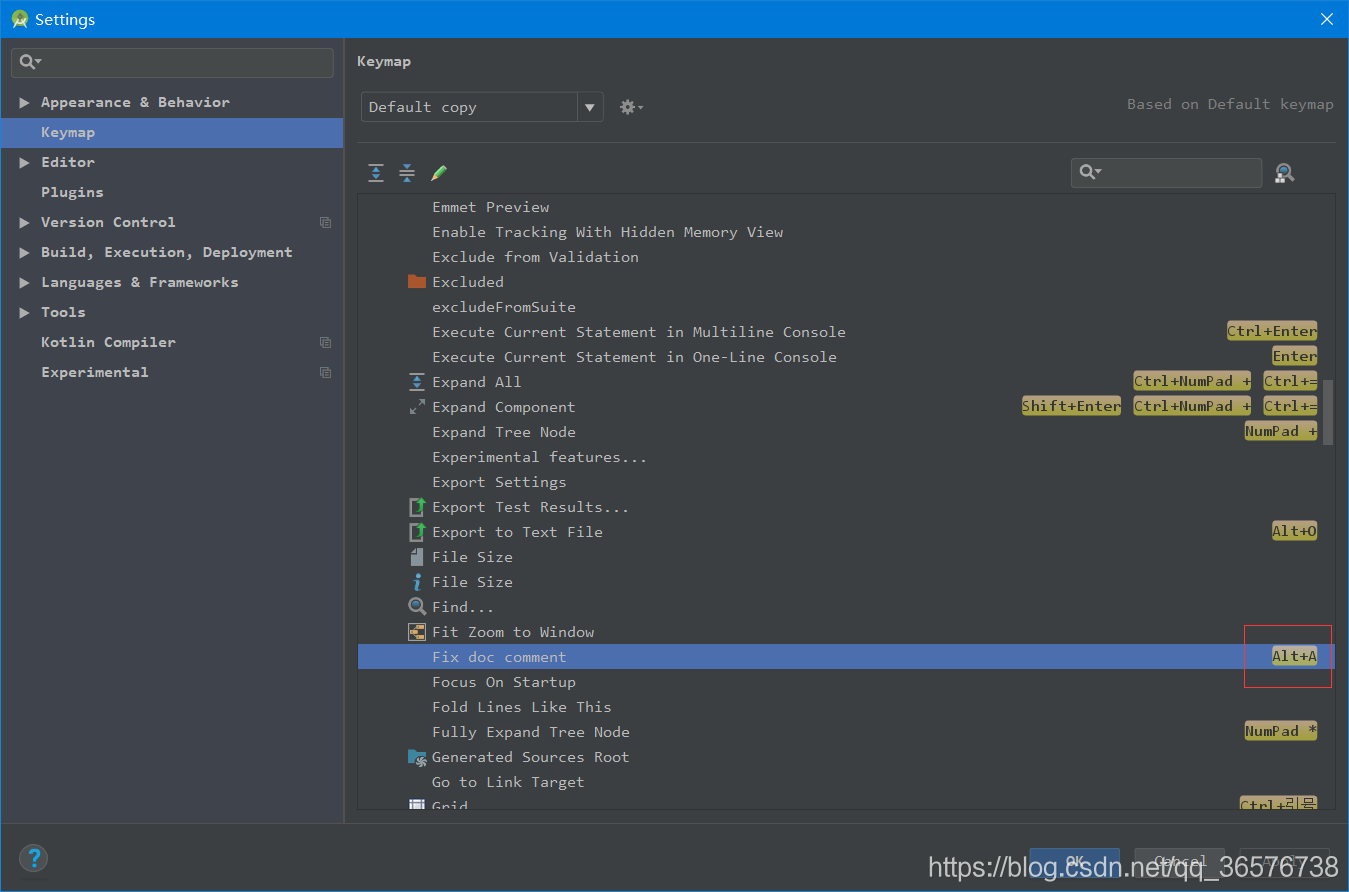Select Execute Current Statement in One-Line Console
Image resolution: width=1349 pixels, height=892 pixels.
634,357
